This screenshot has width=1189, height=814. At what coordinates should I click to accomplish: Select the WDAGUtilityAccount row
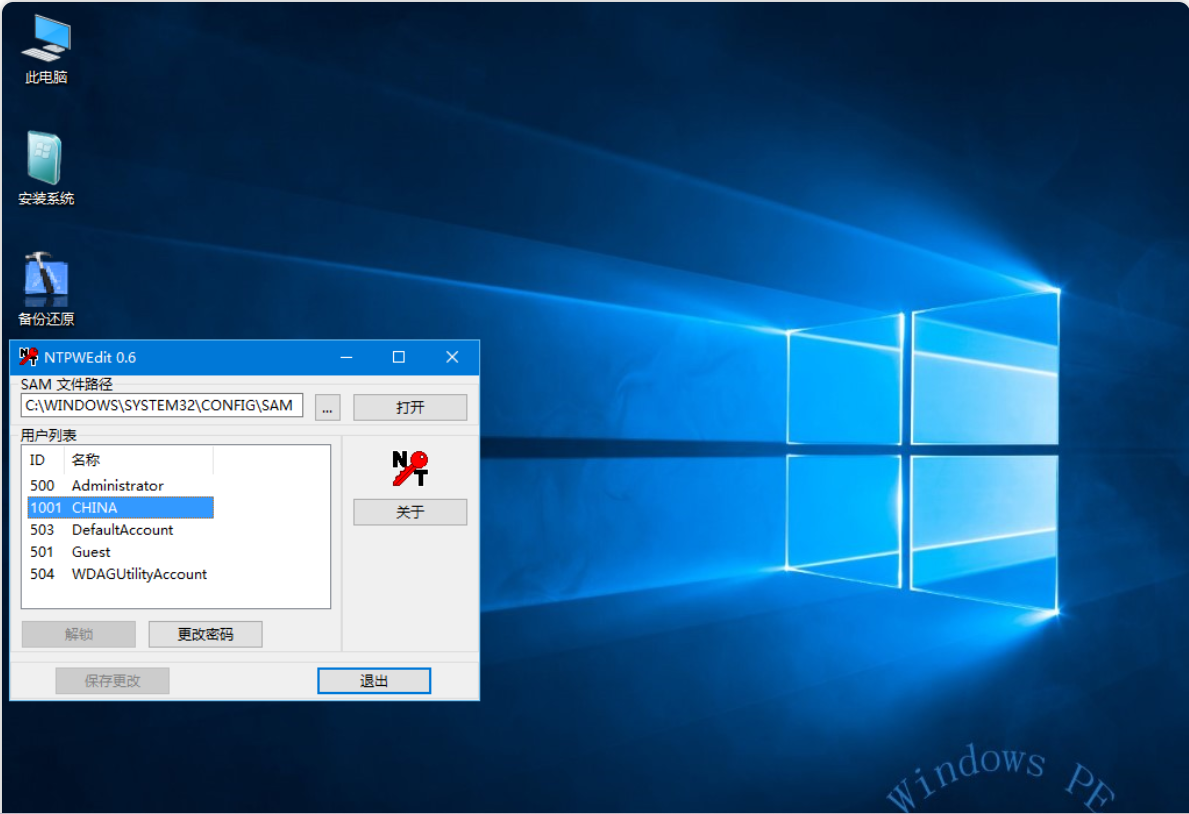tap(139, 574)
